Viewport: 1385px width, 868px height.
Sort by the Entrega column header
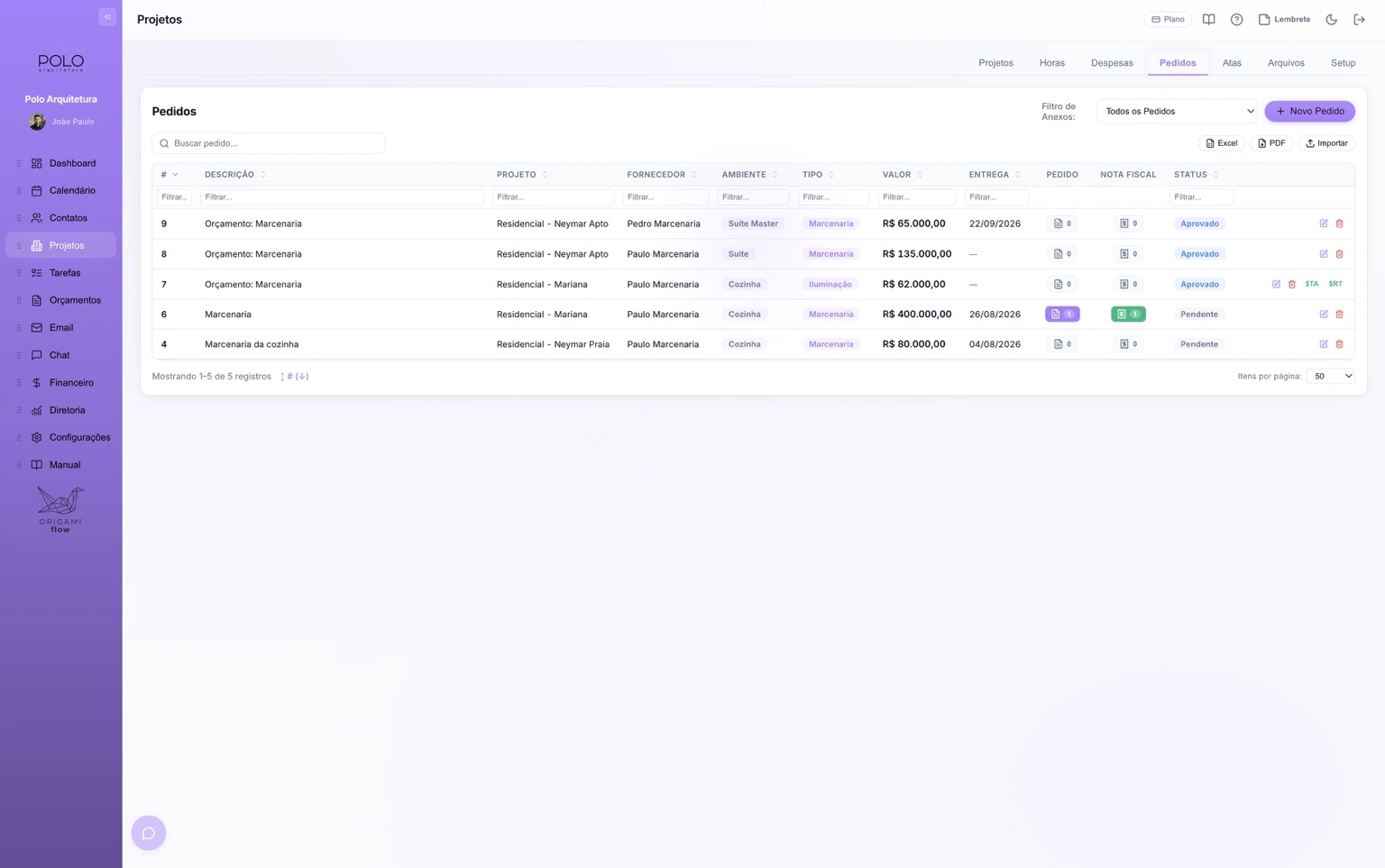995,175
